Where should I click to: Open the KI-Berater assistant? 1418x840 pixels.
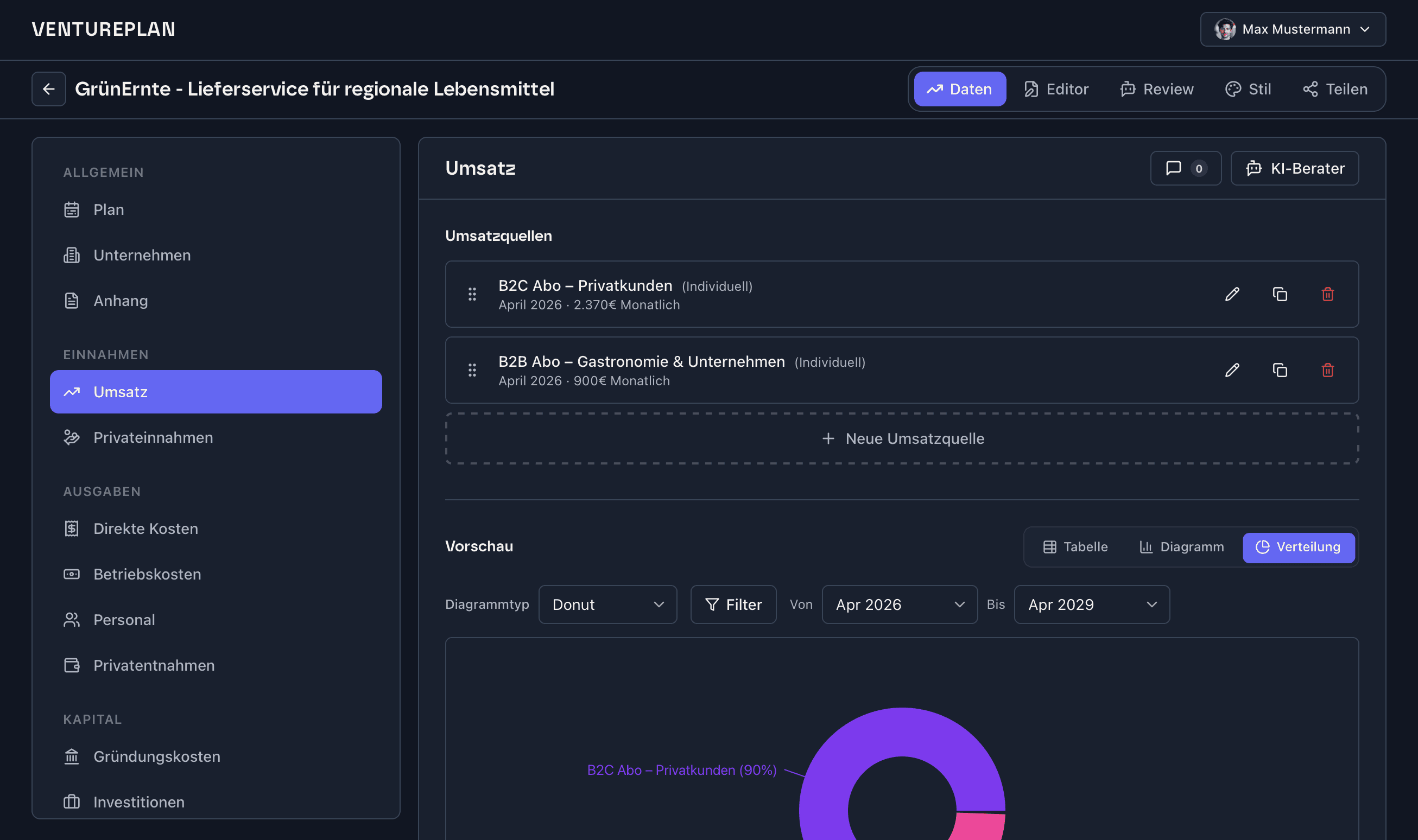point(1295,168)
